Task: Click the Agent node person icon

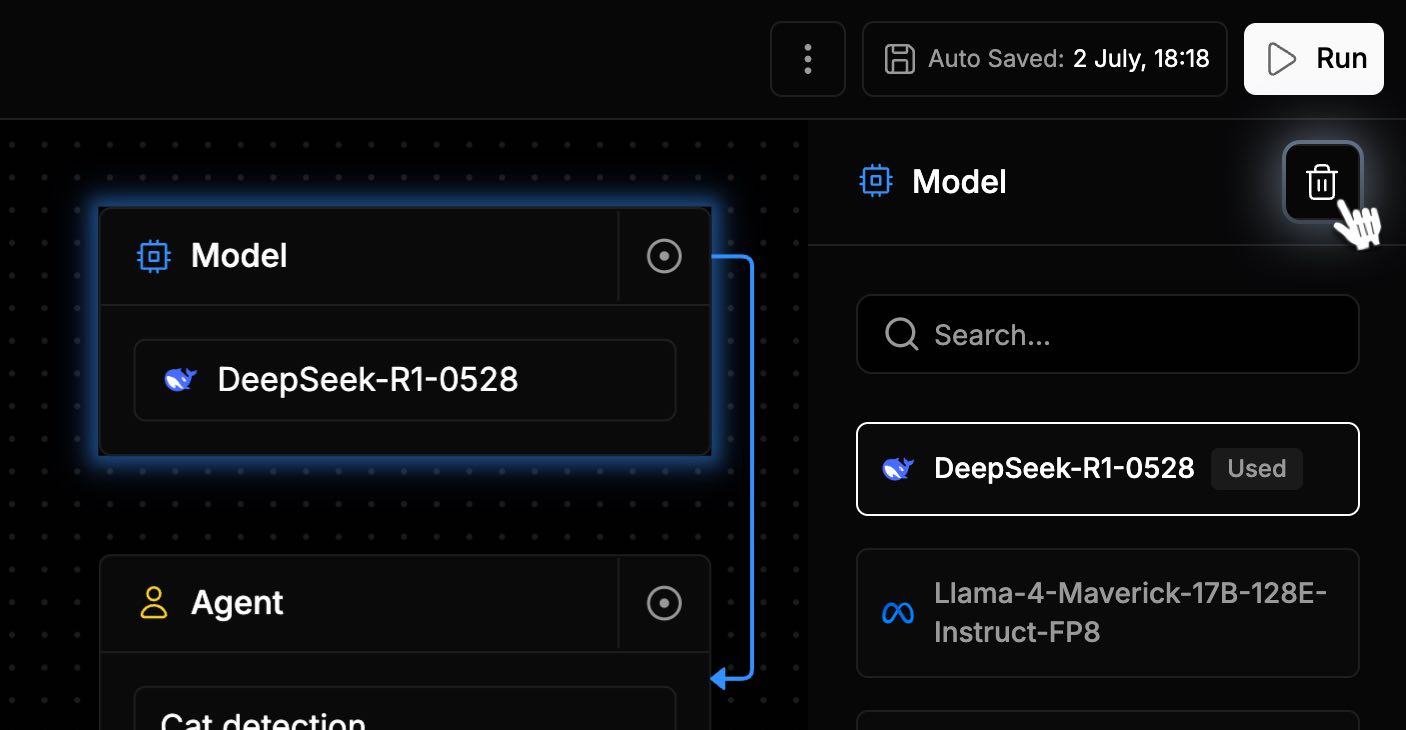Action: point(153,603)
